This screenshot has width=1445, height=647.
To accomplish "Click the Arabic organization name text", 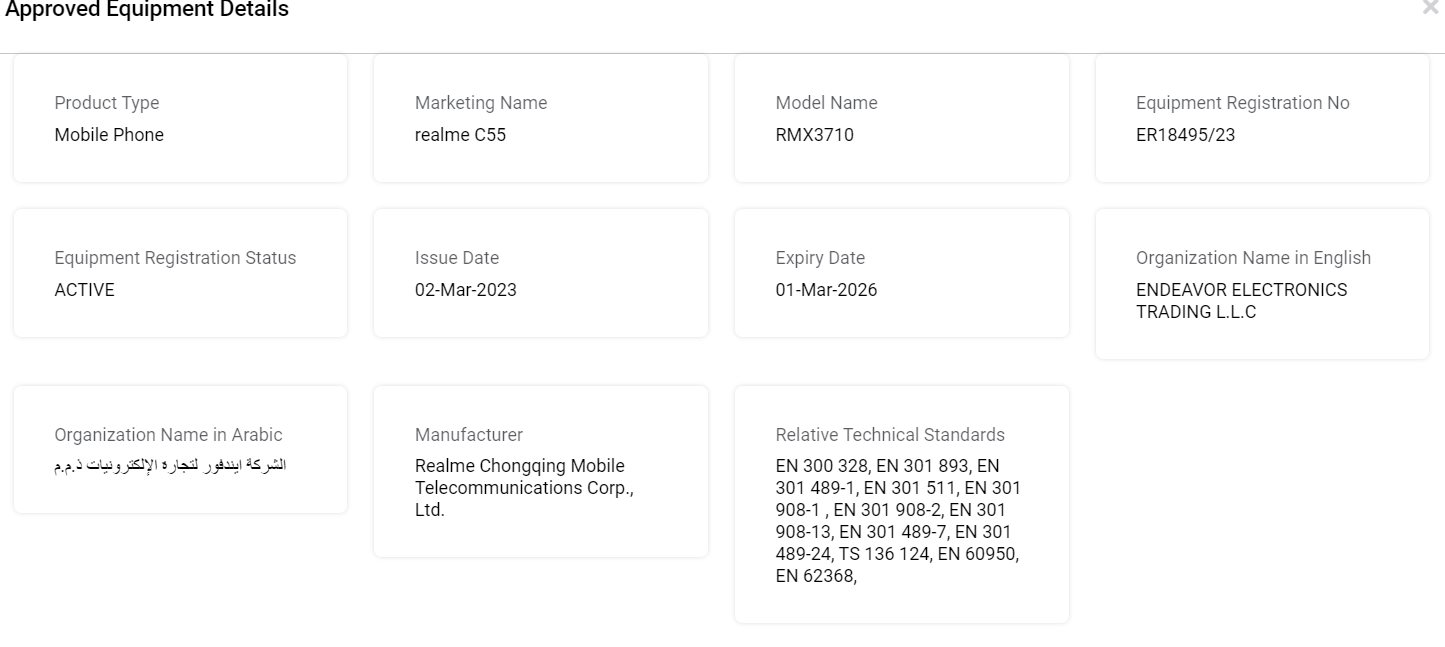I will [171, 466].
